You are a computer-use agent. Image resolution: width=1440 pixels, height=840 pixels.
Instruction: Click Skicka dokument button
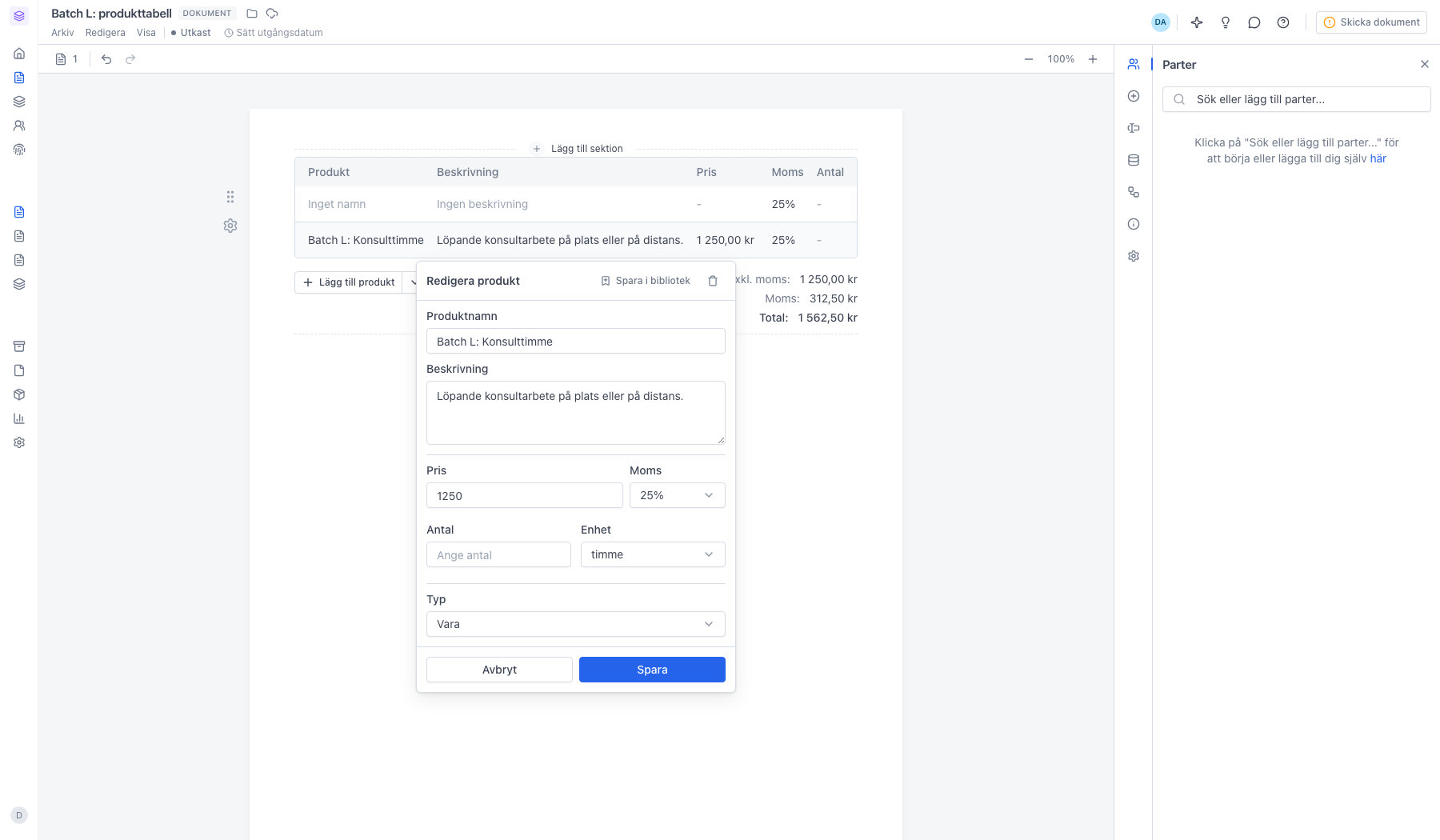point(1371,22)
